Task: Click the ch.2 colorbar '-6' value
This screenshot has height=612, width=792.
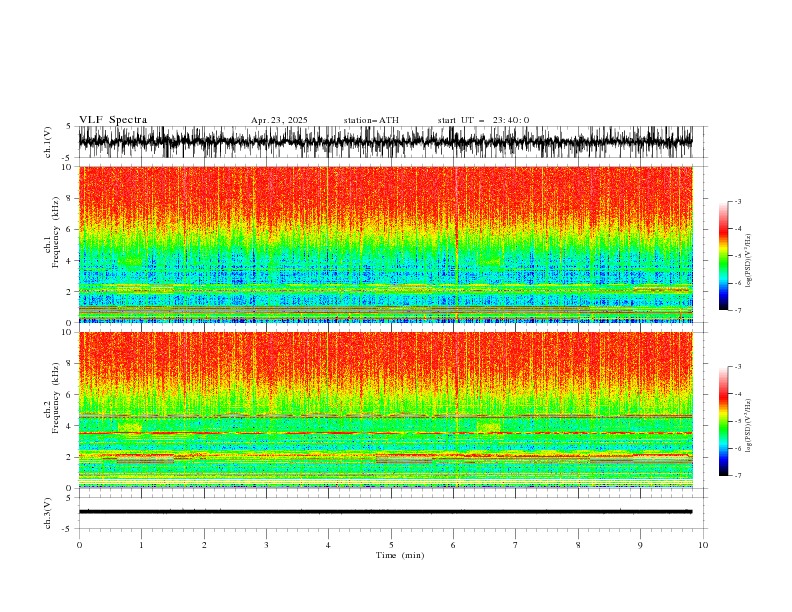Action: (x=738, y=448)
